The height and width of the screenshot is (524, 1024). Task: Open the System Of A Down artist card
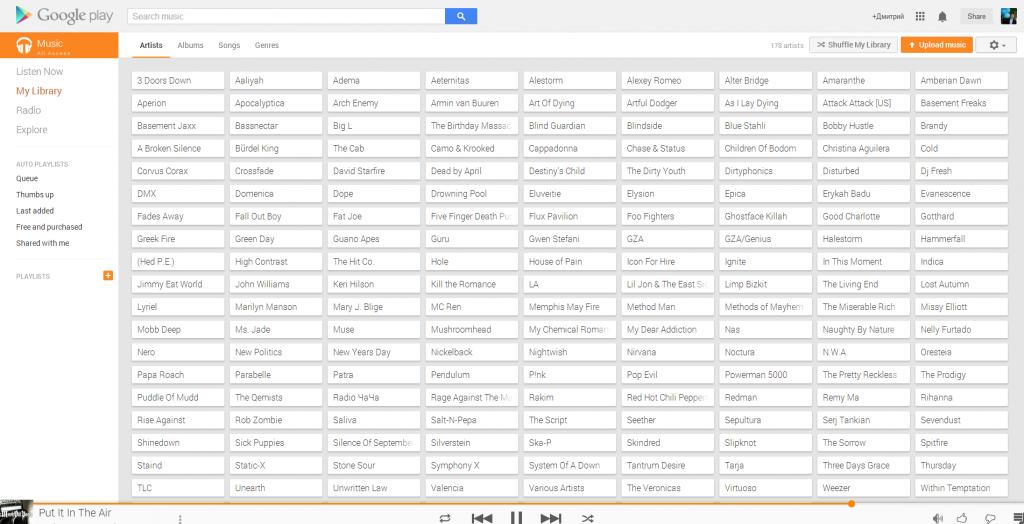[x=569, y=466]
